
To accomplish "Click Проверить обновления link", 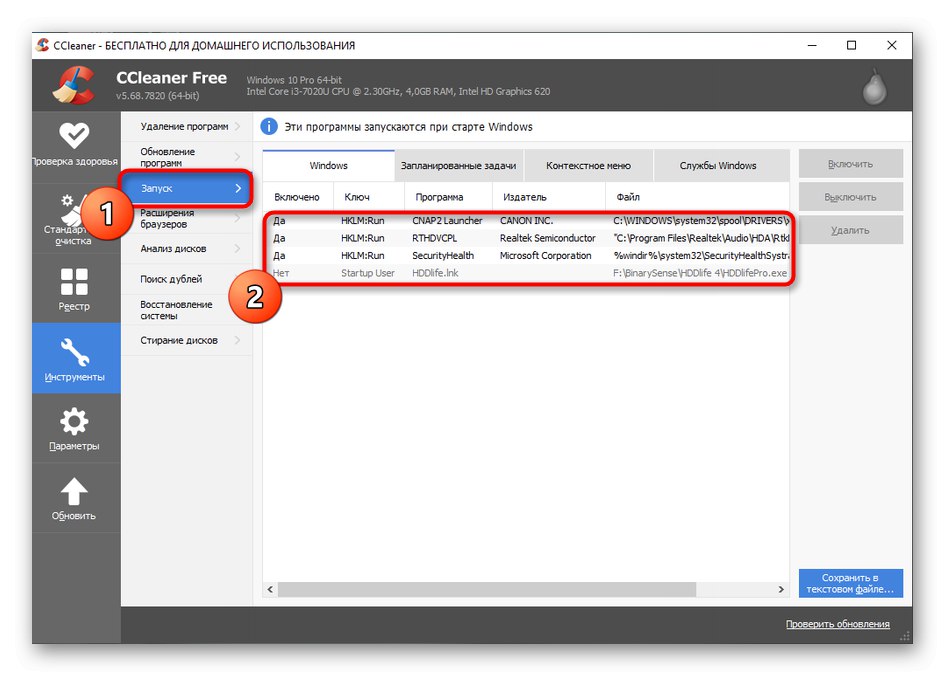I will click(837, 624).
